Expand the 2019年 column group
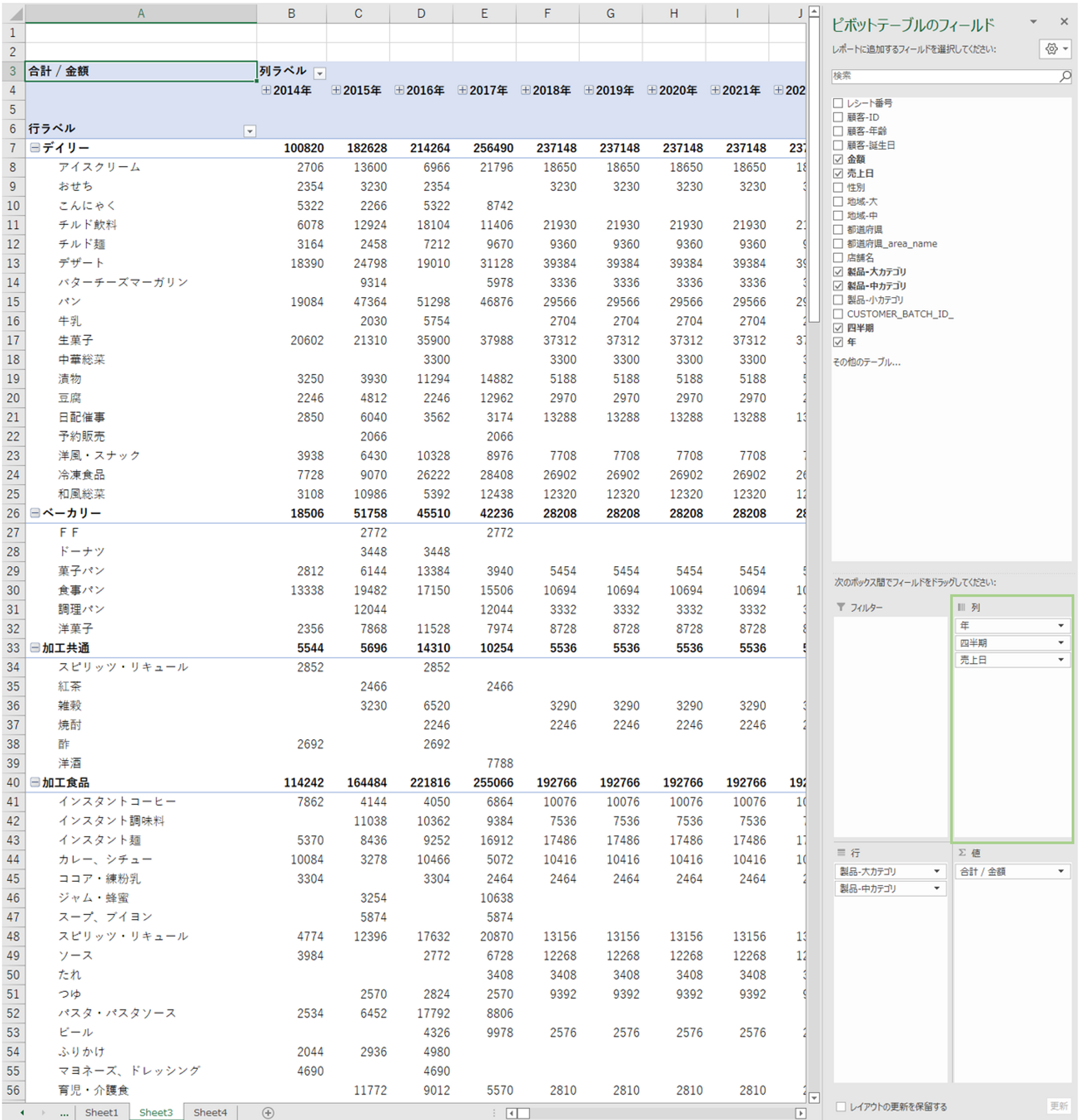The image size is (1081, 1120). [589, 90]
